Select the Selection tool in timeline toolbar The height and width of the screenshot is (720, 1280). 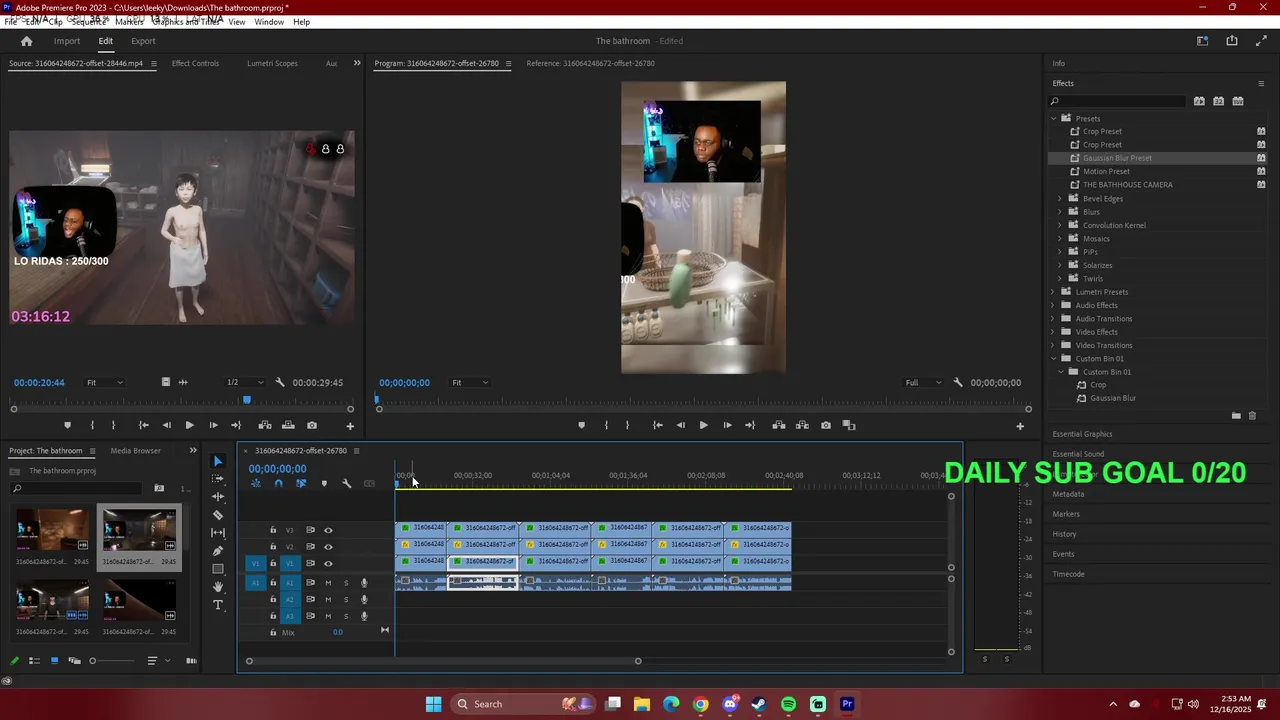point(218,461)
